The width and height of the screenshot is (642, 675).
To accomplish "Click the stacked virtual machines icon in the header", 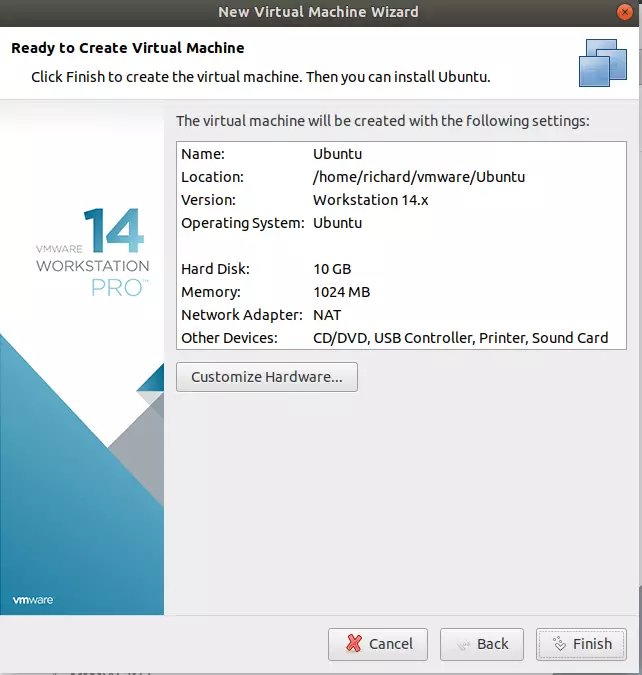I will coord(602,63).
